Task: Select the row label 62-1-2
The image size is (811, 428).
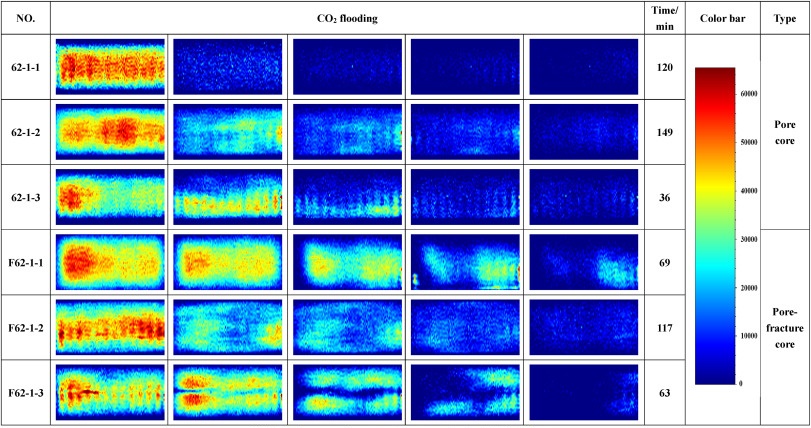Action: tap(24, 131)
